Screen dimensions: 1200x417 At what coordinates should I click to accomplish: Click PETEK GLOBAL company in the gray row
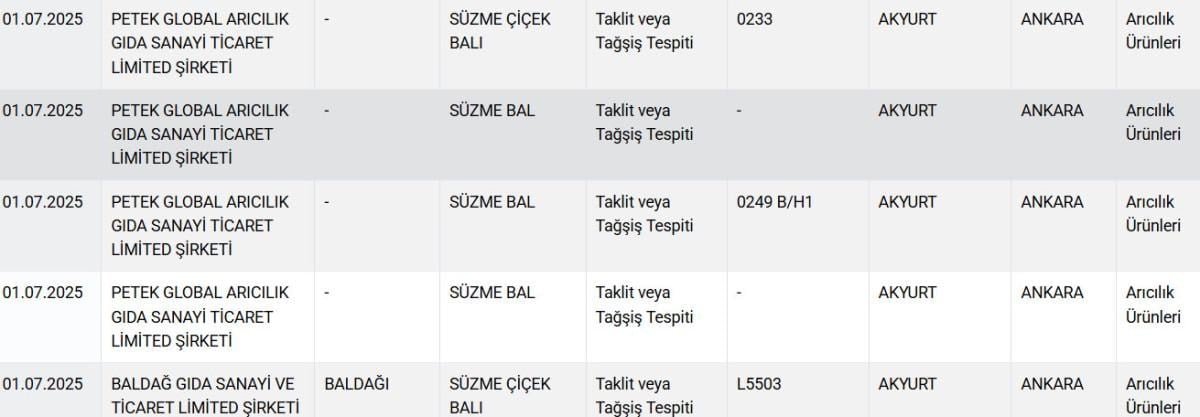(200, 134)
